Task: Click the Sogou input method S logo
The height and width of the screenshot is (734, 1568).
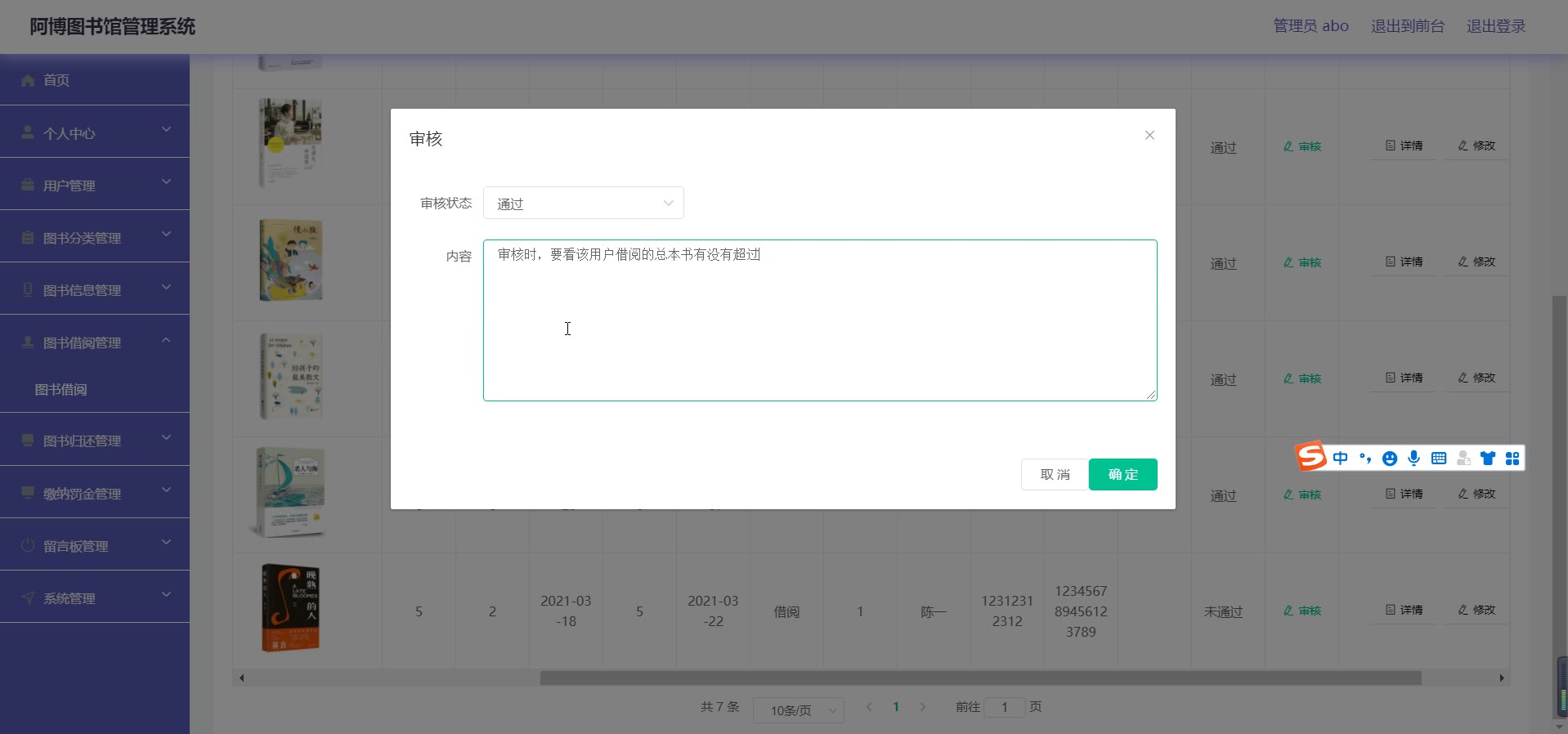Action: tap(1311, 456)
